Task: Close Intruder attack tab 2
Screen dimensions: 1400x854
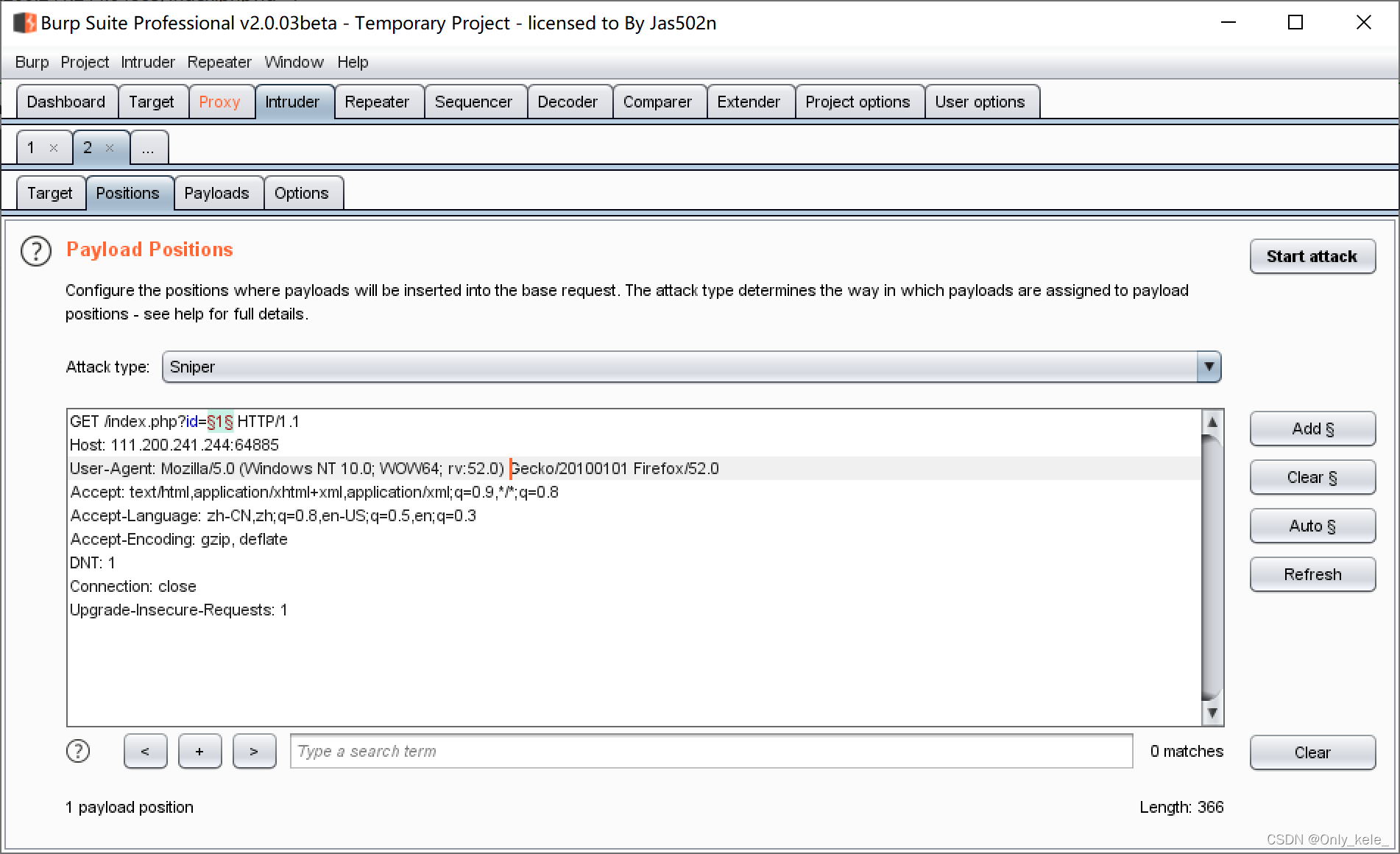Action: click(110, 148)
